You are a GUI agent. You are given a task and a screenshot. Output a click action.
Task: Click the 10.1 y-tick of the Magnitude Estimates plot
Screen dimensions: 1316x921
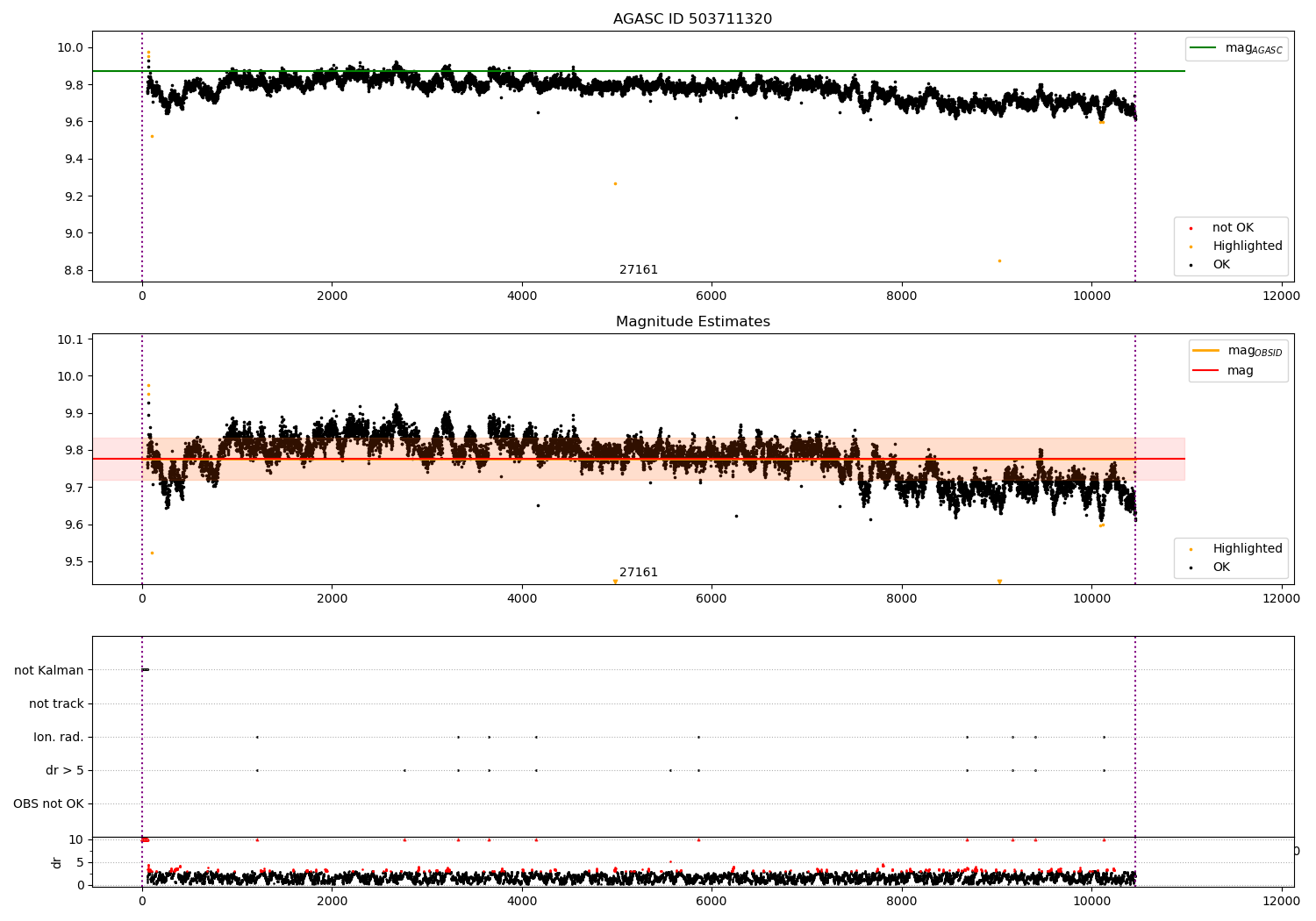click(x=71, y=339)
